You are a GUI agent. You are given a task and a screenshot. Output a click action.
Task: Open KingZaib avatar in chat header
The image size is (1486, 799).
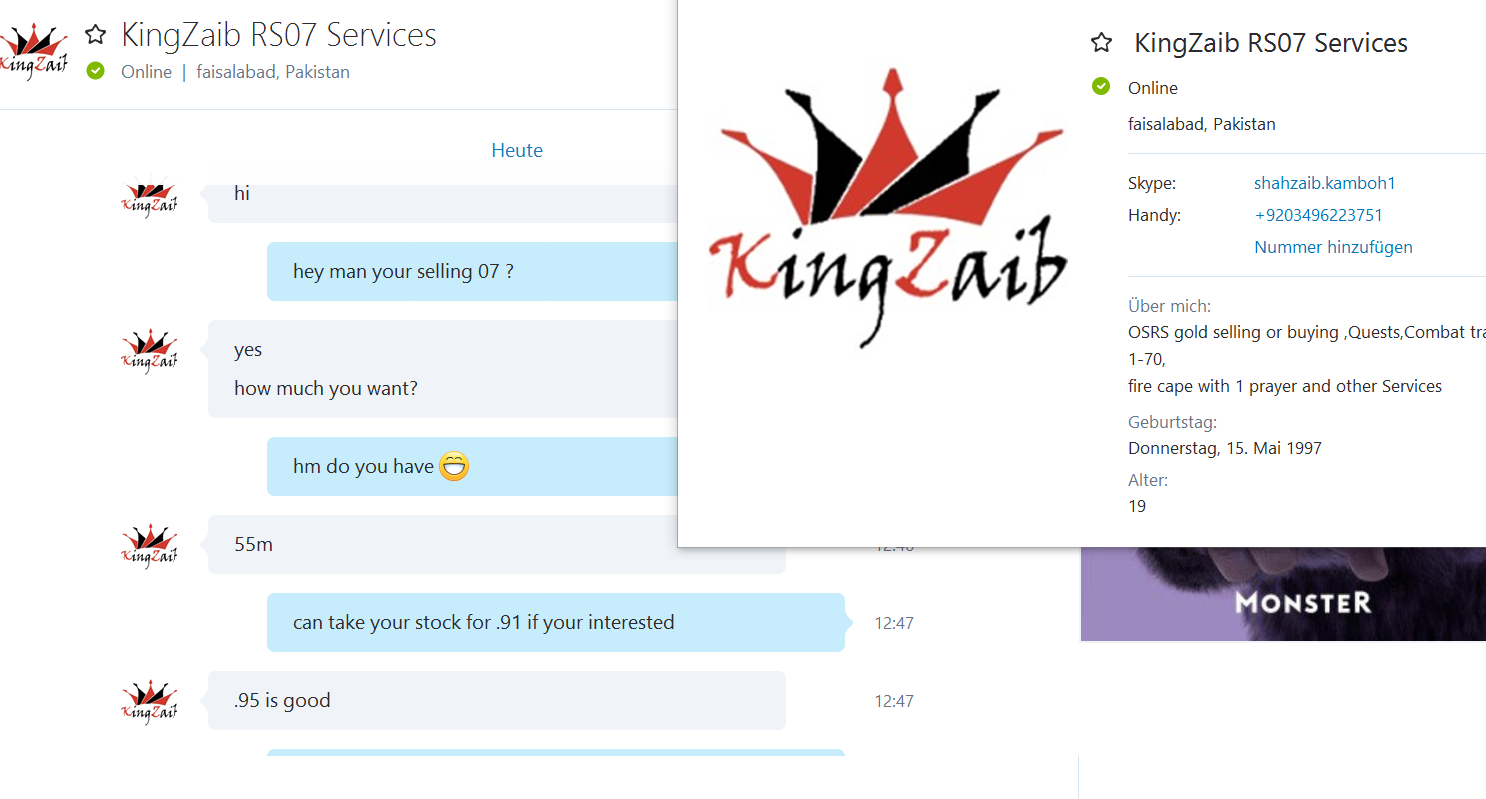pyautogui.click(x=34, y=53)
